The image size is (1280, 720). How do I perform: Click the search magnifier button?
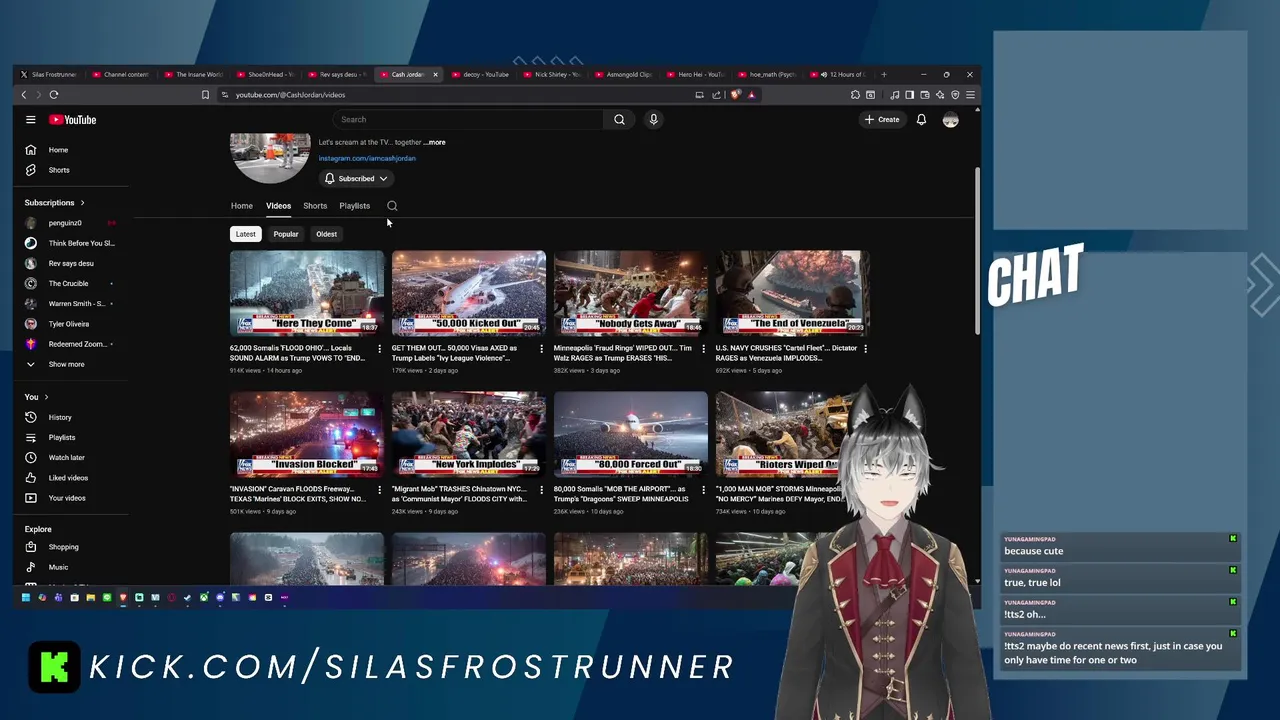coord(619,120)
